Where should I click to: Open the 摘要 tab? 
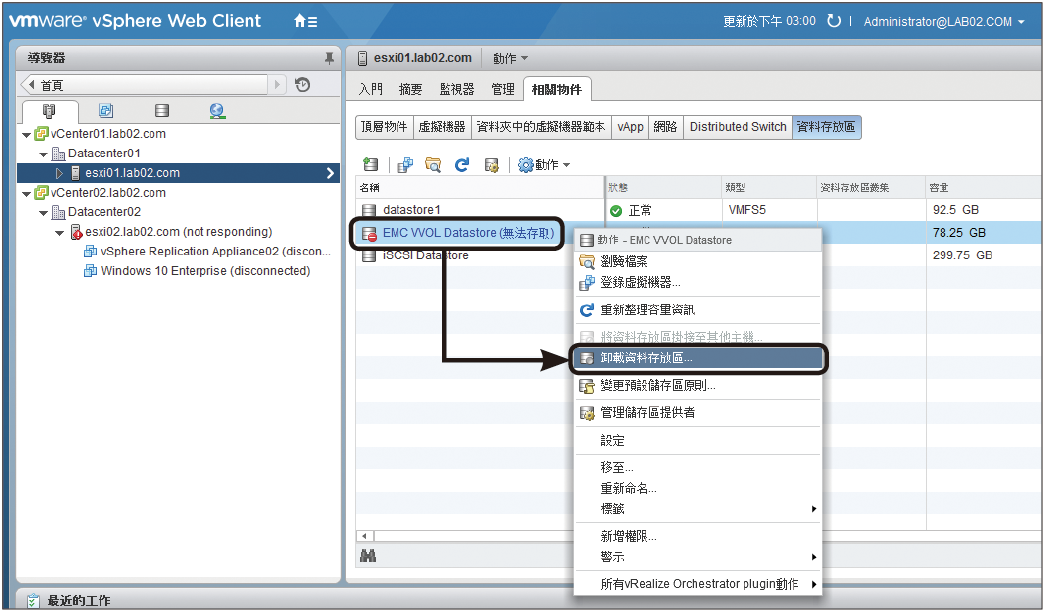tap(410, 89)
